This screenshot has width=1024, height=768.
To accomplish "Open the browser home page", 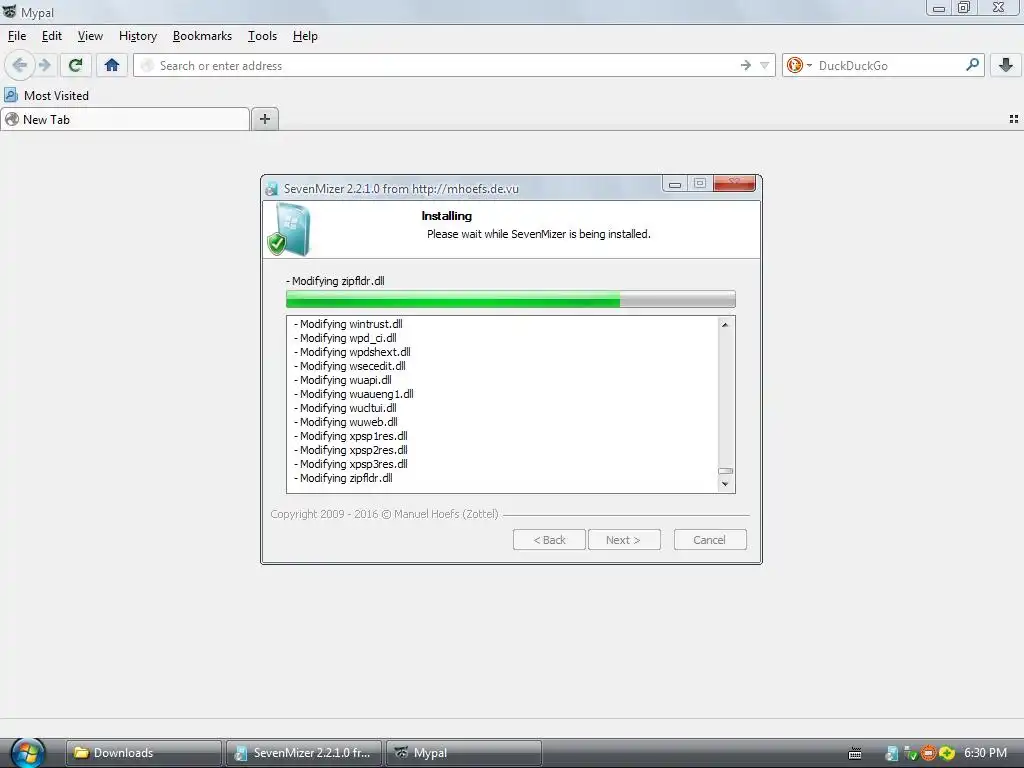I will tap(112, 65).
